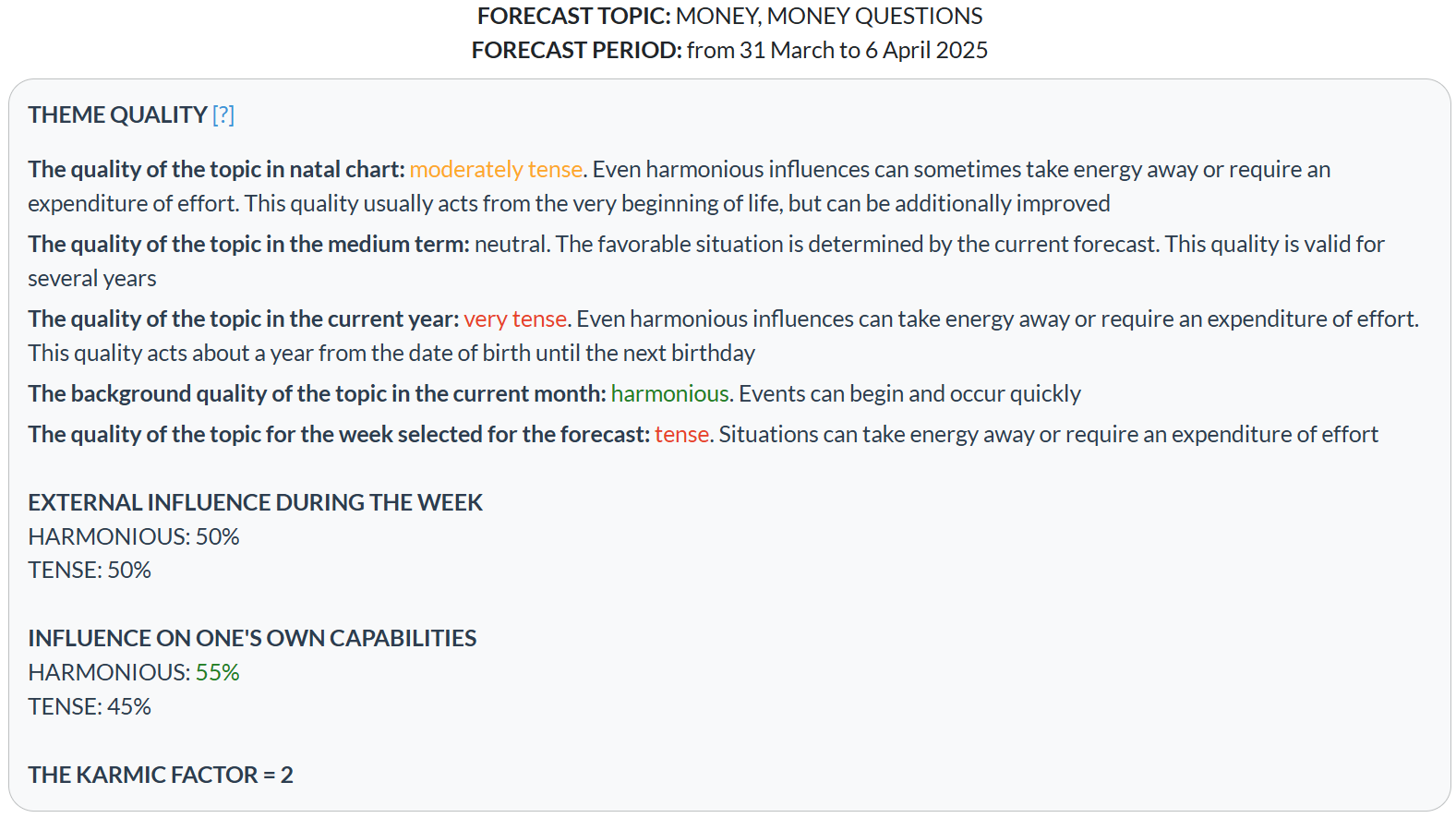Click the 'moderately tense' orange text
Screen dimensions: 1456x818
click(496, 170)
